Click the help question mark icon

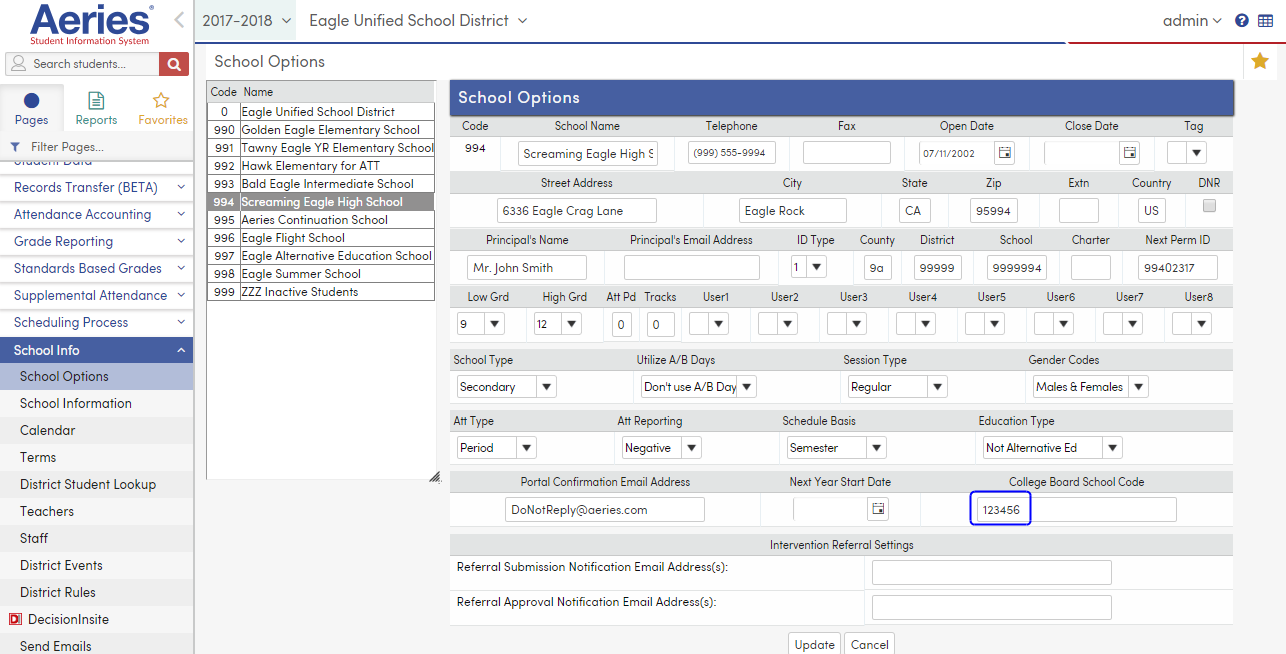coord(1240,20)
